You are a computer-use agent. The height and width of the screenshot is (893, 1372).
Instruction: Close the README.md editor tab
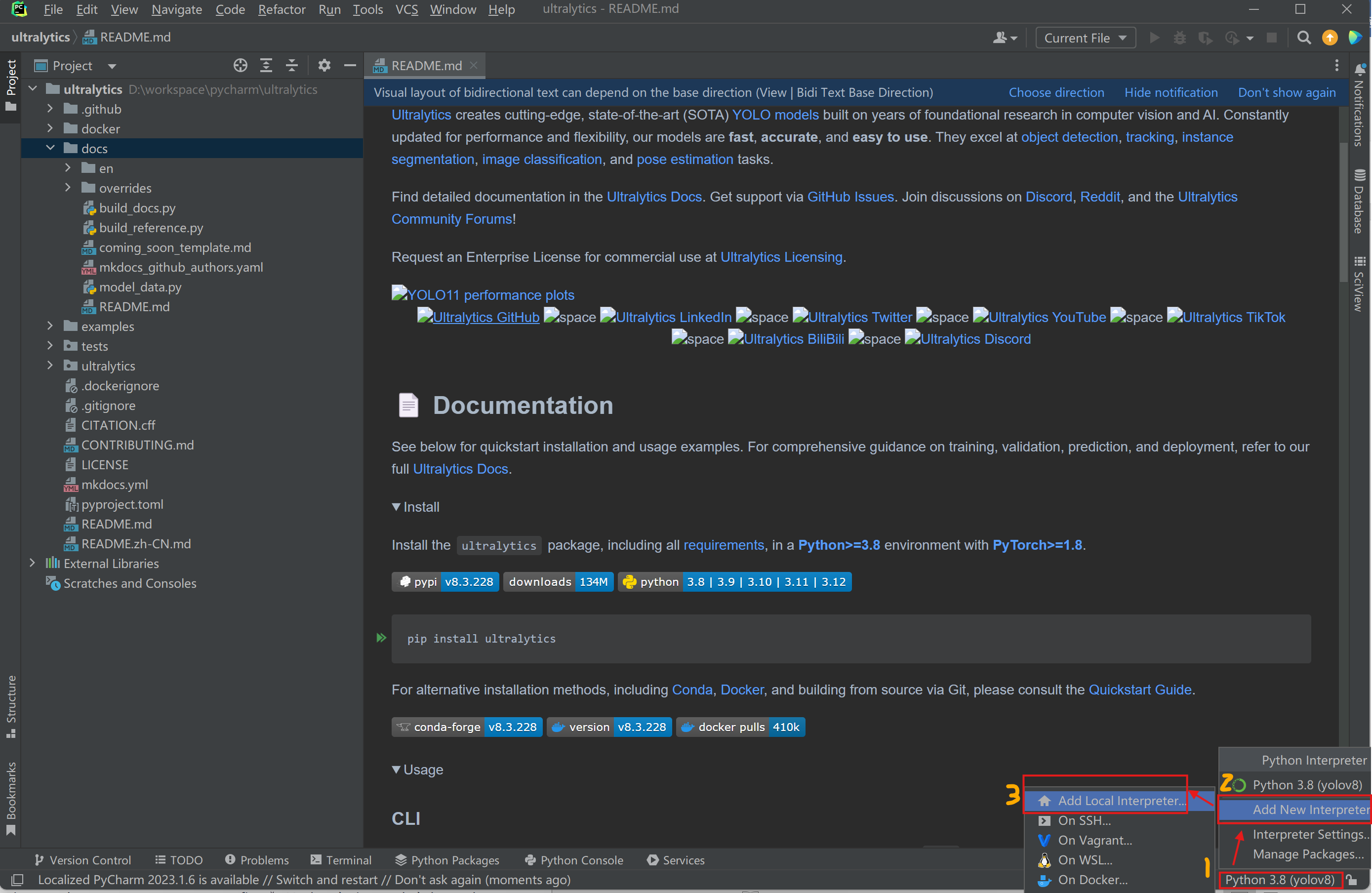click(474, 65)
